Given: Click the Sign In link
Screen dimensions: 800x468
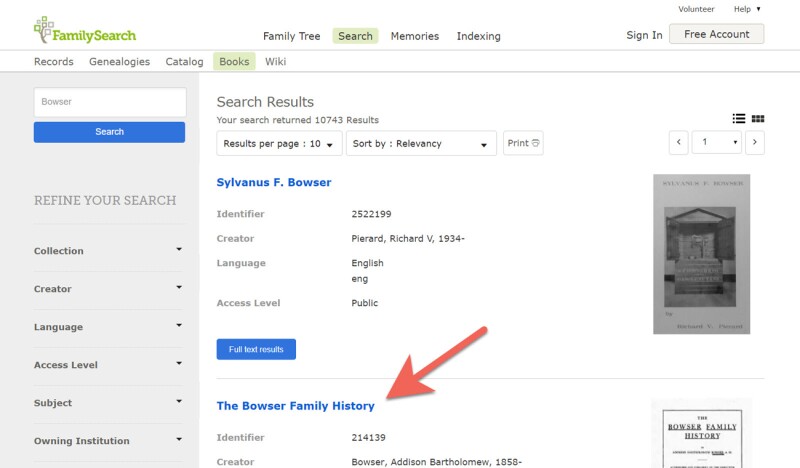Looking at the screenshot, I should tap(644, 35).
